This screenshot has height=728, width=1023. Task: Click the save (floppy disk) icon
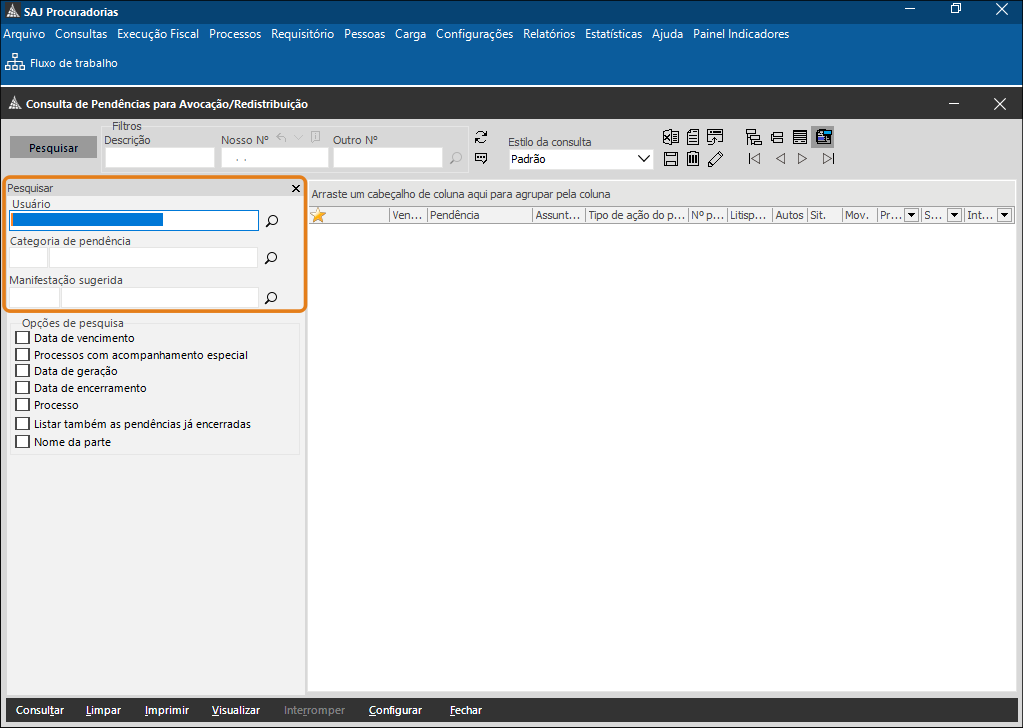(x=671, y=159)
